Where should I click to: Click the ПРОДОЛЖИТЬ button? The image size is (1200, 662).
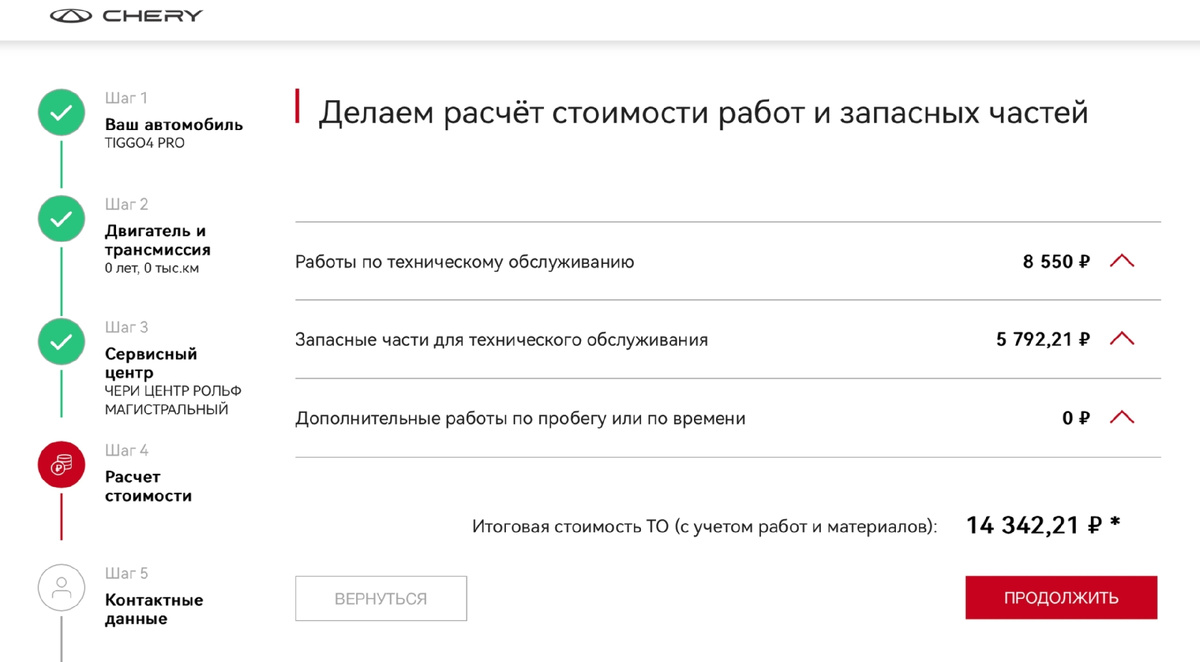[x=1060, y=597]
